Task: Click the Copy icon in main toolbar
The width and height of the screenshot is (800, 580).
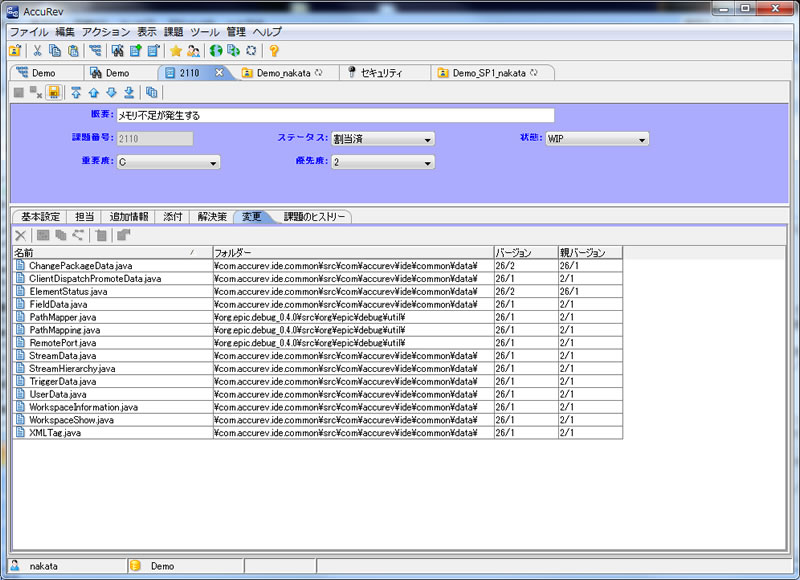Action: (x=55, y=51)
